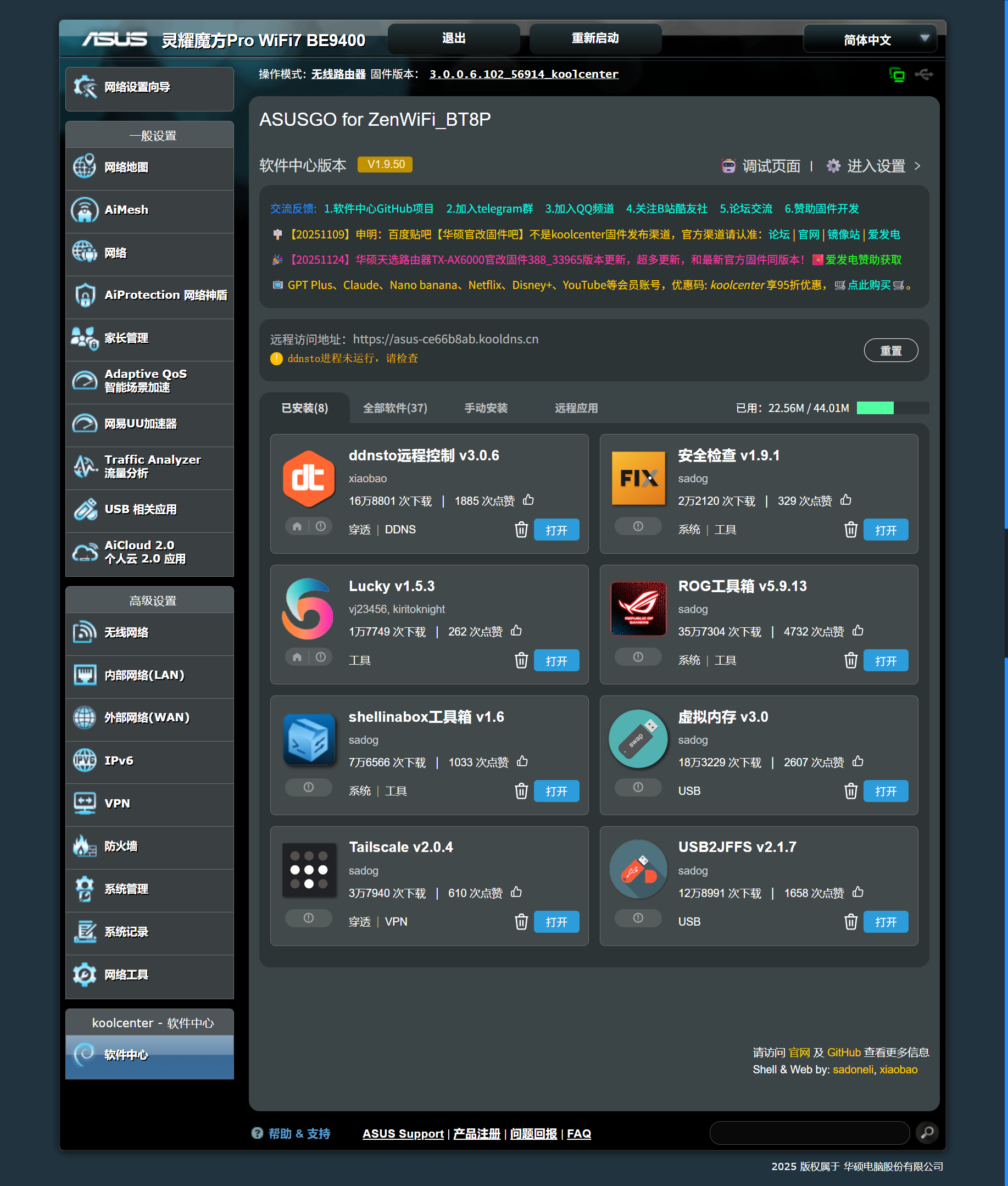The height and width of the screenshot is (1186, 1008).
Task: Click the search magnifier icon at bottom
Action: [x=927, y=1132]
